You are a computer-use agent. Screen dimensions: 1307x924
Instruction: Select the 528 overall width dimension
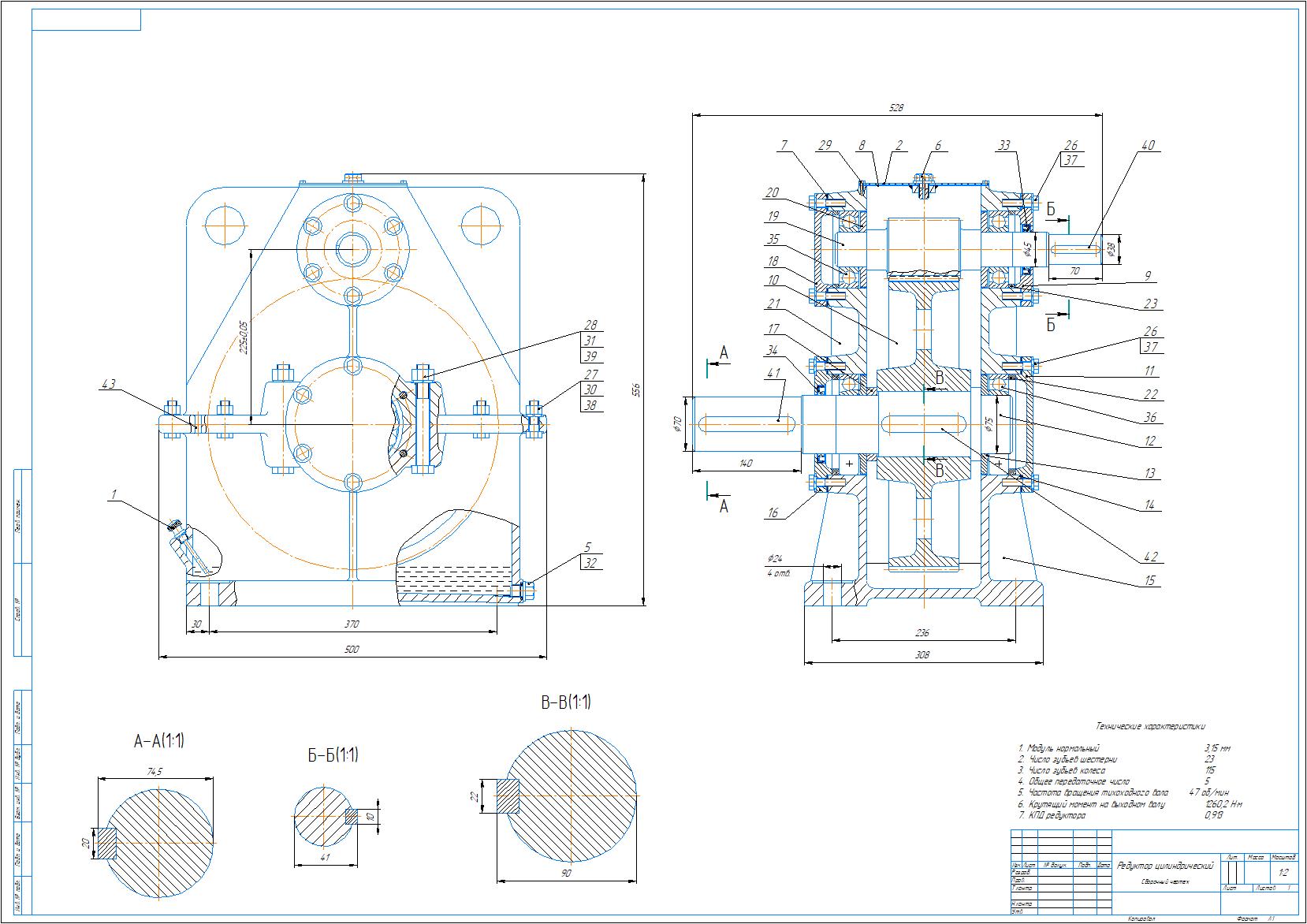pos(896,108)
